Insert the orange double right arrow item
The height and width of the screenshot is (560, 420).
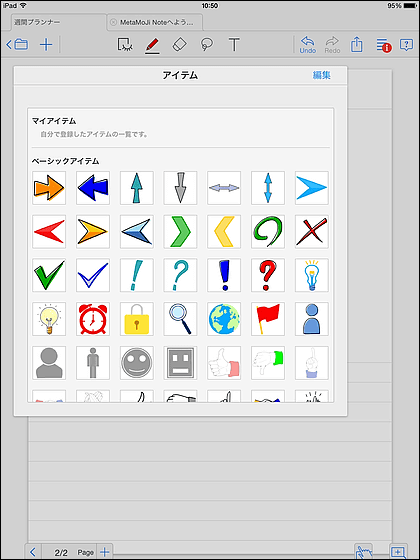click(x=49, y=188)
